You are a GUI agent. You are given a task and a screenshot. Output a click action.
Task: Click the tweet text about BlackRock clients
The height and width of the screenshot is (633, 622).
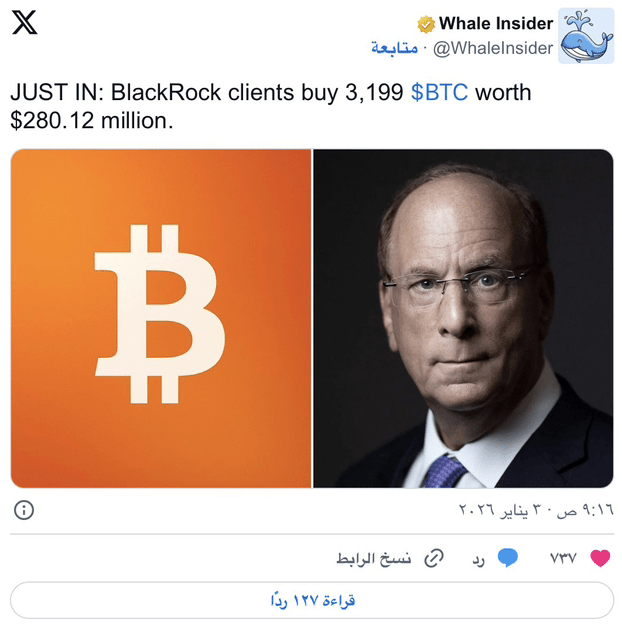pyautogui.click(x=270, y=106)
